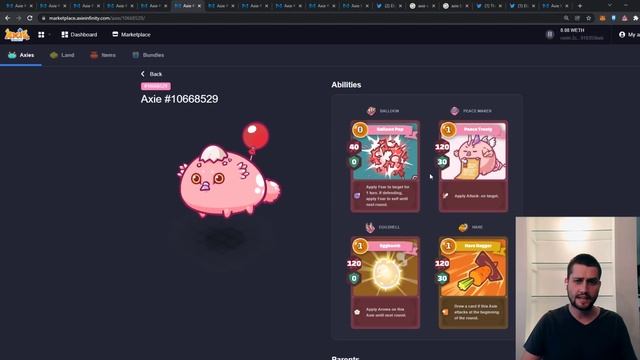
Task: Click the effect icon on Hare Dagger description
Action: click(445, 312)
